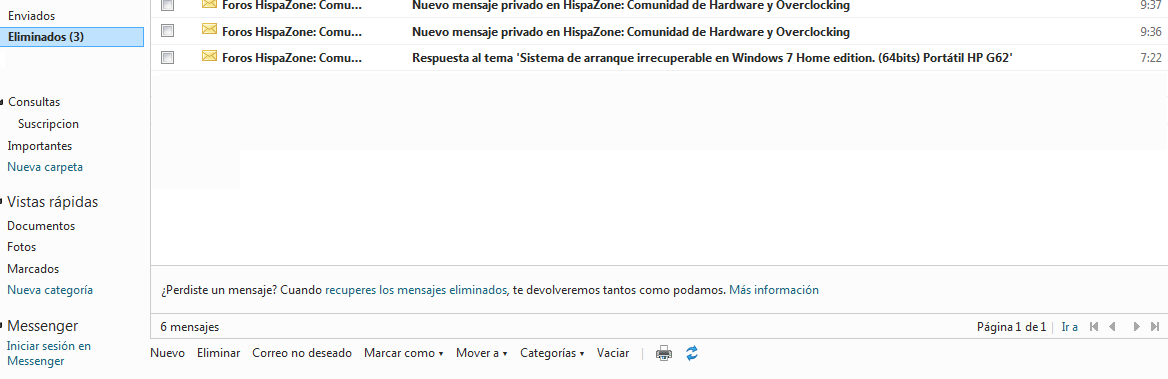This screenshot has width=1168, height=379.
Task: Collapse the Messenger section
Action: [x=2, y=326]
